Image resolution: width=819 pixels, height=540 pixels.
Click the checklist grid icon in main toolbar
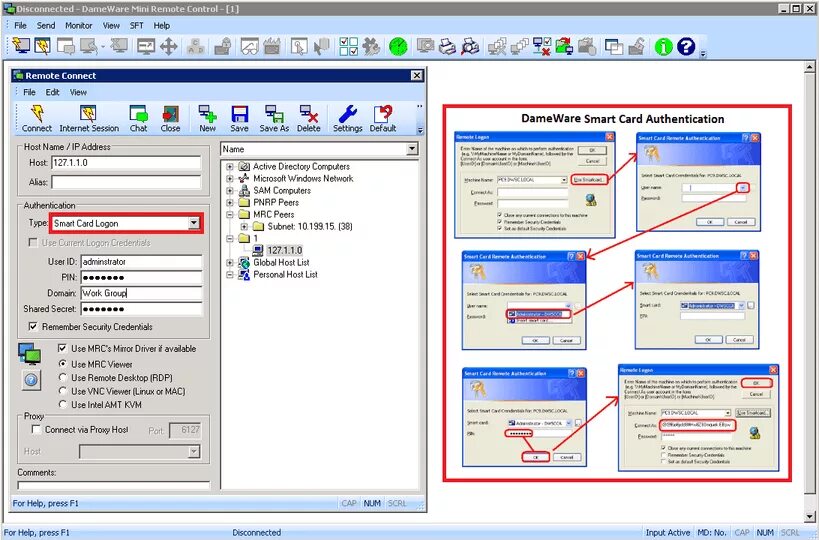(348, 46)
